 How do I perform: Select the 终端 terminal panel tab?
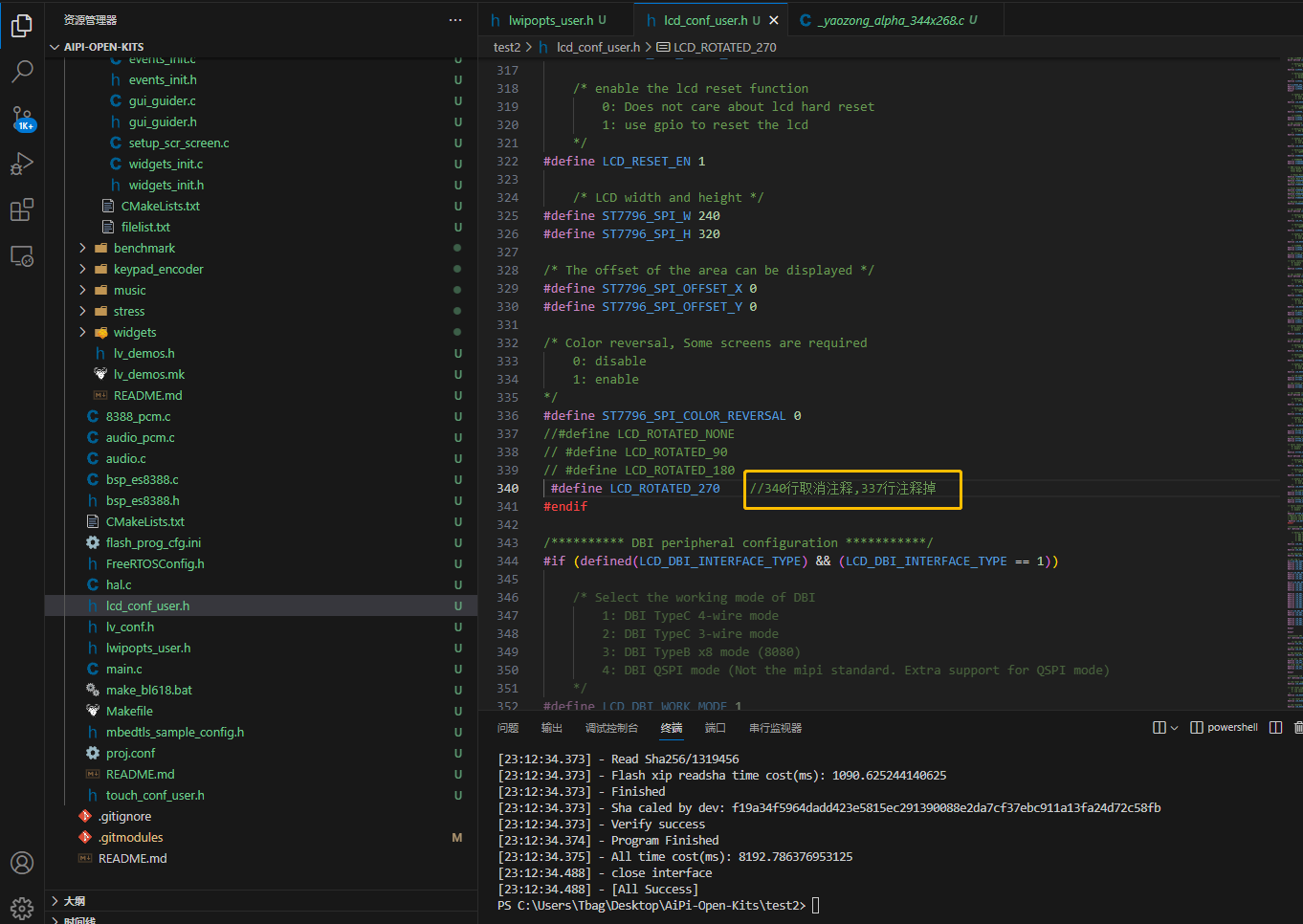pyautogui.click(x=672, y=728)
